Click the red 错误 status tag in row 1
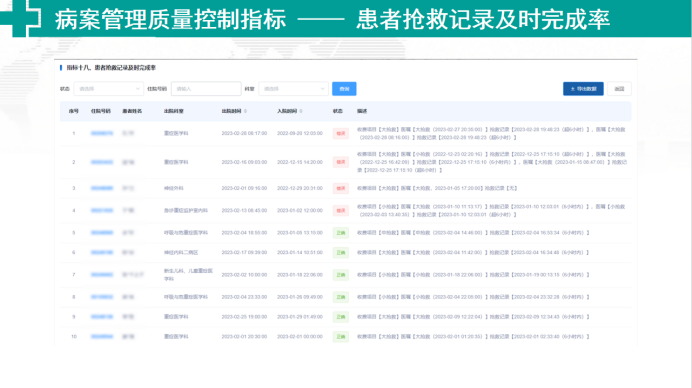Viewport: 692px width, 388px height. coord(341,133)
